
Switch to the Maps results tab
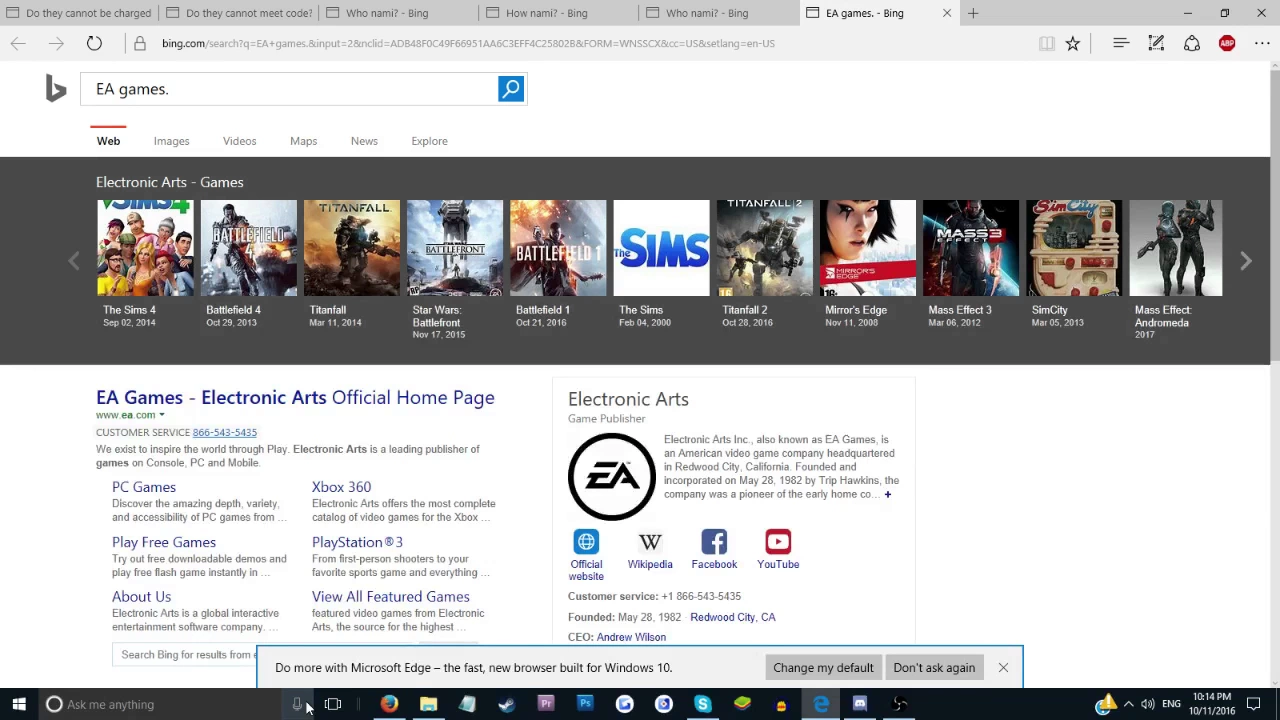[x=303, y=141]
